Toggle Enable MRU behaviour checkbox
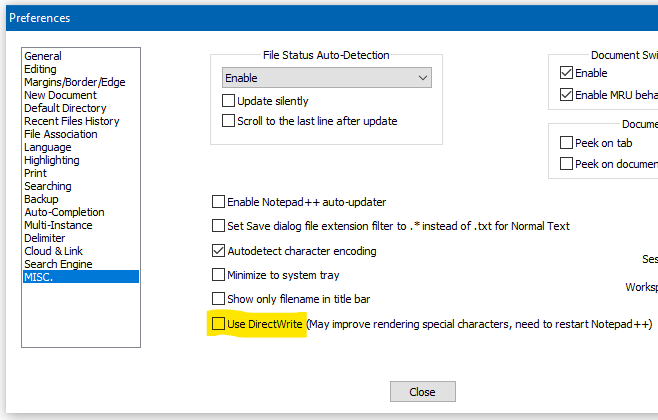 tap(566, 94)
